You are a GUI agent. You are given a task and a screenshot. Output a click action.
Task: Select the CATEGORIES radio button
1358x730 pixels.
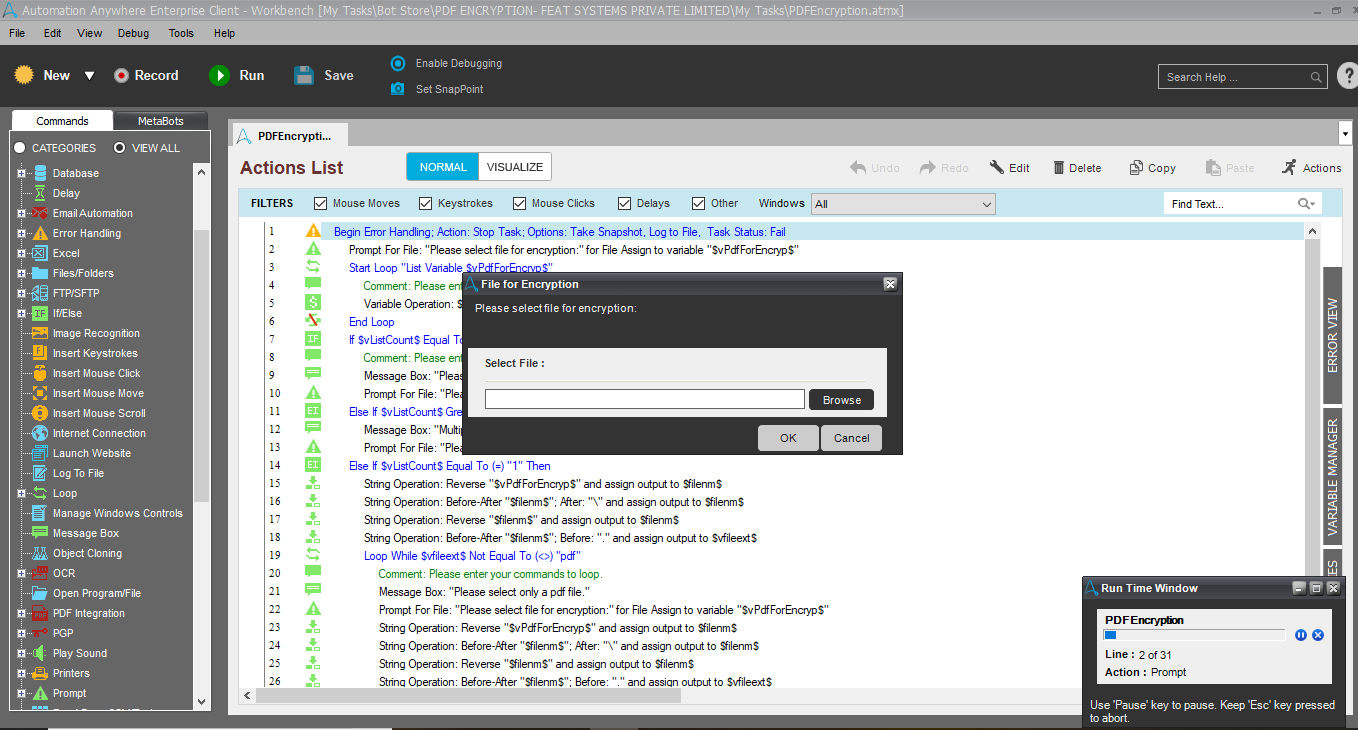[19, 148]
